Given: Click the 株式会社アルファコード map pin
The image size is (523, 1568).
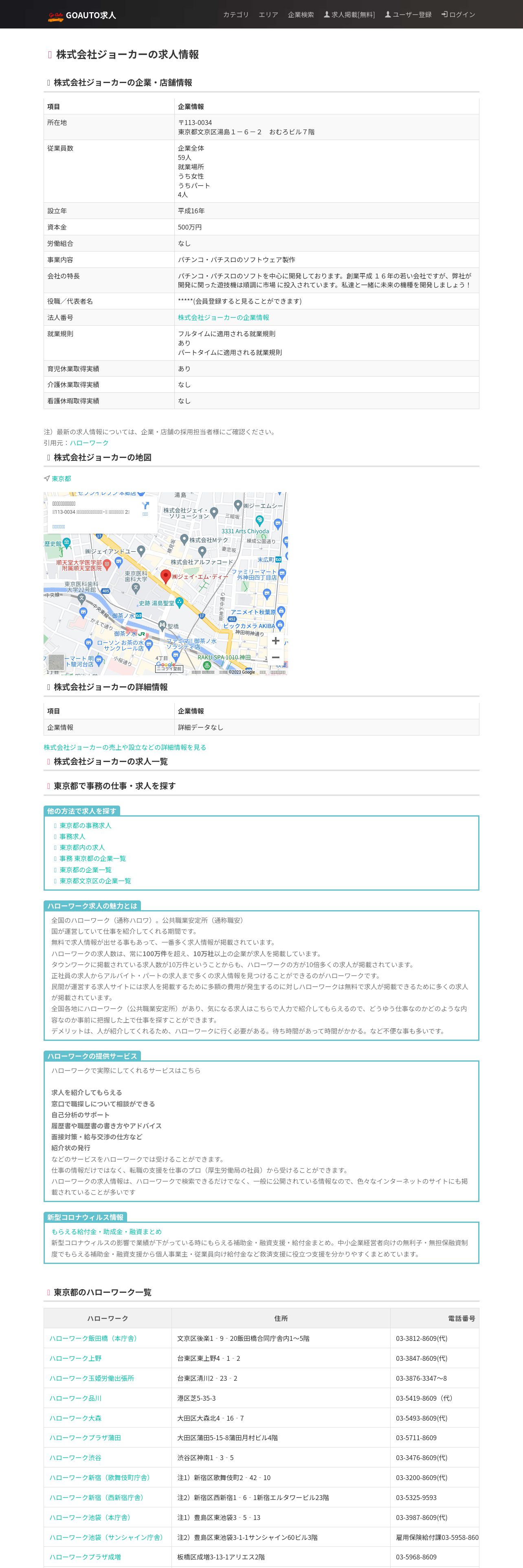Looking at the screenshot, I should (202, 552).
